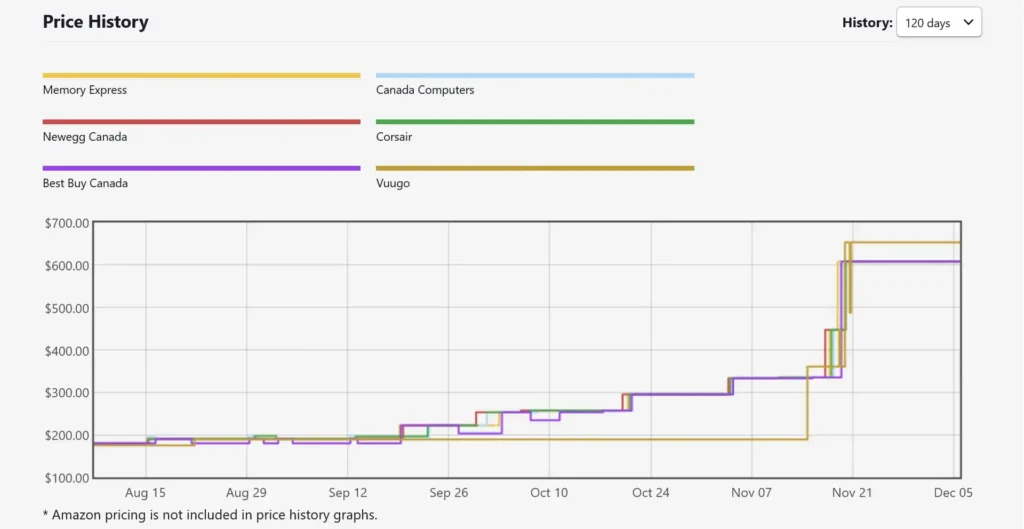The width and height of the screenshot is (1024, 529).
Task: Click the Price History heading
Action: click(x=95, y=22)
